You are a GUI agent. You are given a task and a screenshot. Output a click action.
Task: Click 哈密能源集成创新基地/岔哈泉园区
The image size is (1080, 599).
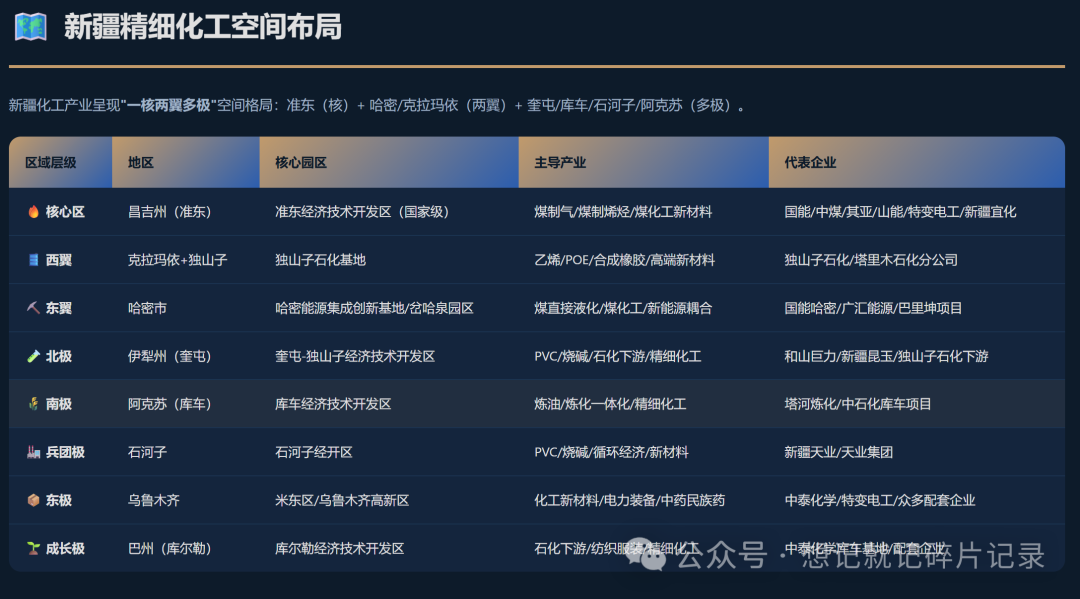(x=374, y=308)
